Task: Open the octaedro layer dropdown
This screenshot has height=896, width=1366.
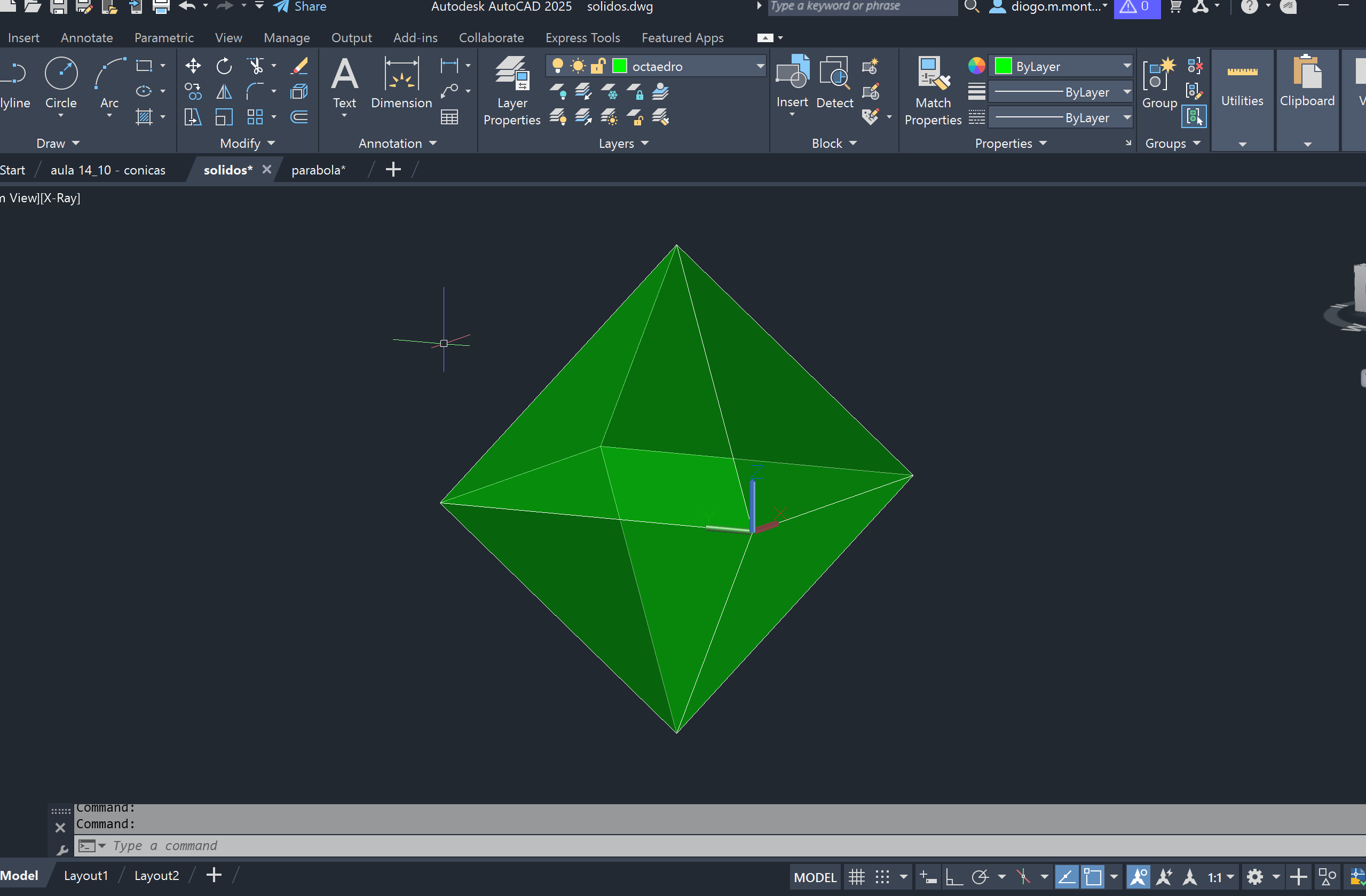Action: coord(760,66)
